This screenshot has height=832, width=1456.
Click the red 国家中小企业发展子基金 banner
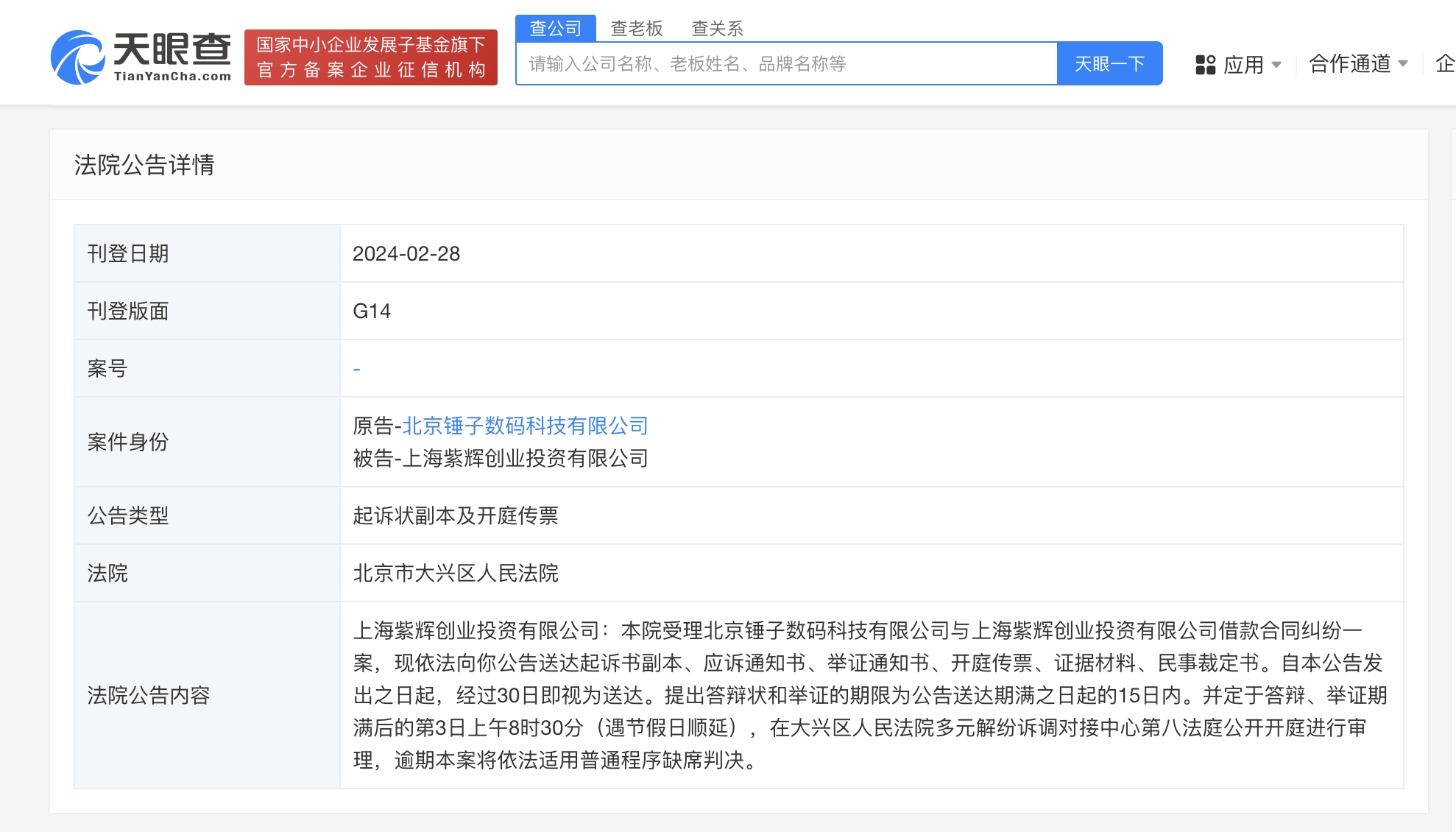click(371, 57)
